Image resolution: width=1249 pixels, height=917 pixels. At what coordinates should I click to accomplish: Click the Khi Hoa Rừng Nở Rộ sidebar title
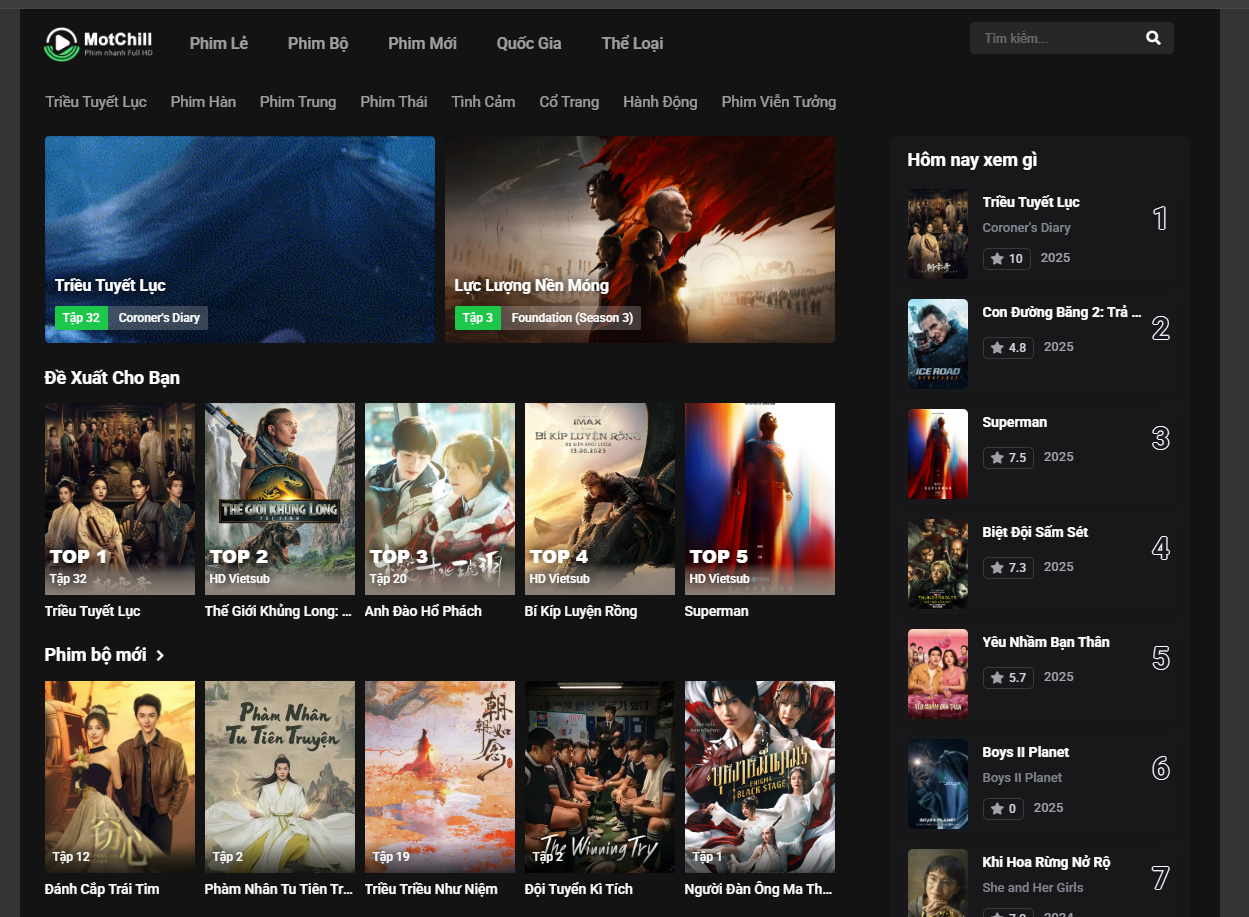(1046, 862)
